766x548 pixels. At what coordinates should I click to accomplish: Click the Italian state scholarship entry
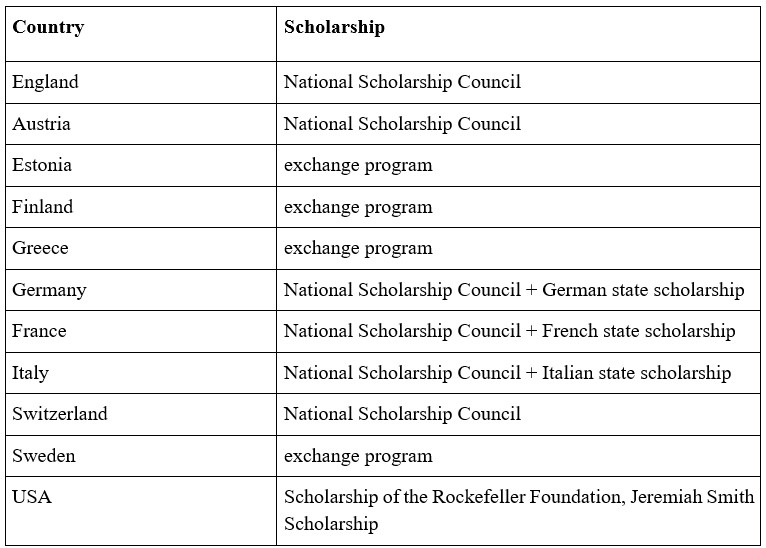point(637,373)
